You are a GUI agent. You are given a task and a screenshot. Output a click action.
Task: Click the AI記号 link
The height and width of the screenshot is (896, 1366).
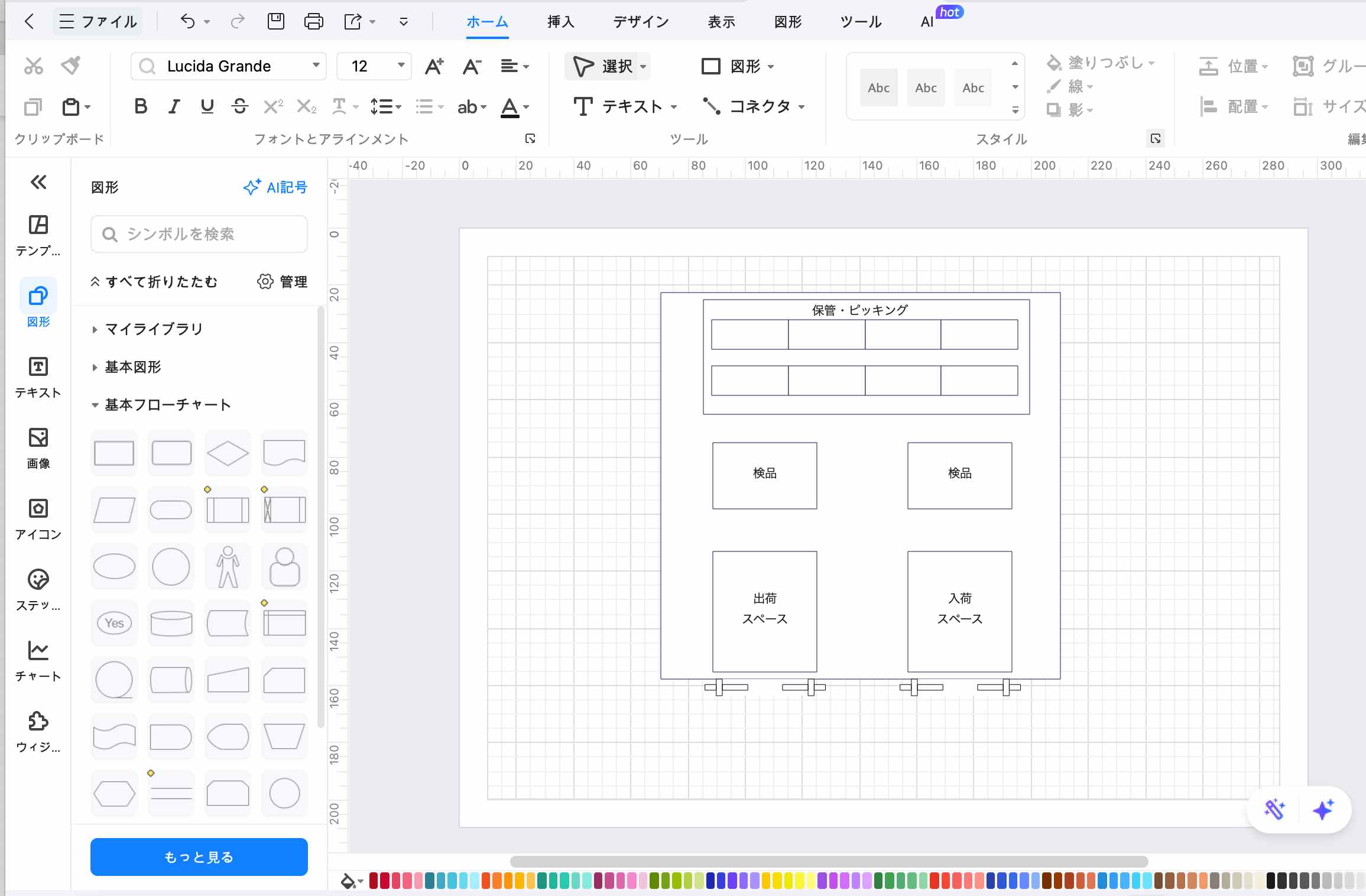tap(275, 187)
